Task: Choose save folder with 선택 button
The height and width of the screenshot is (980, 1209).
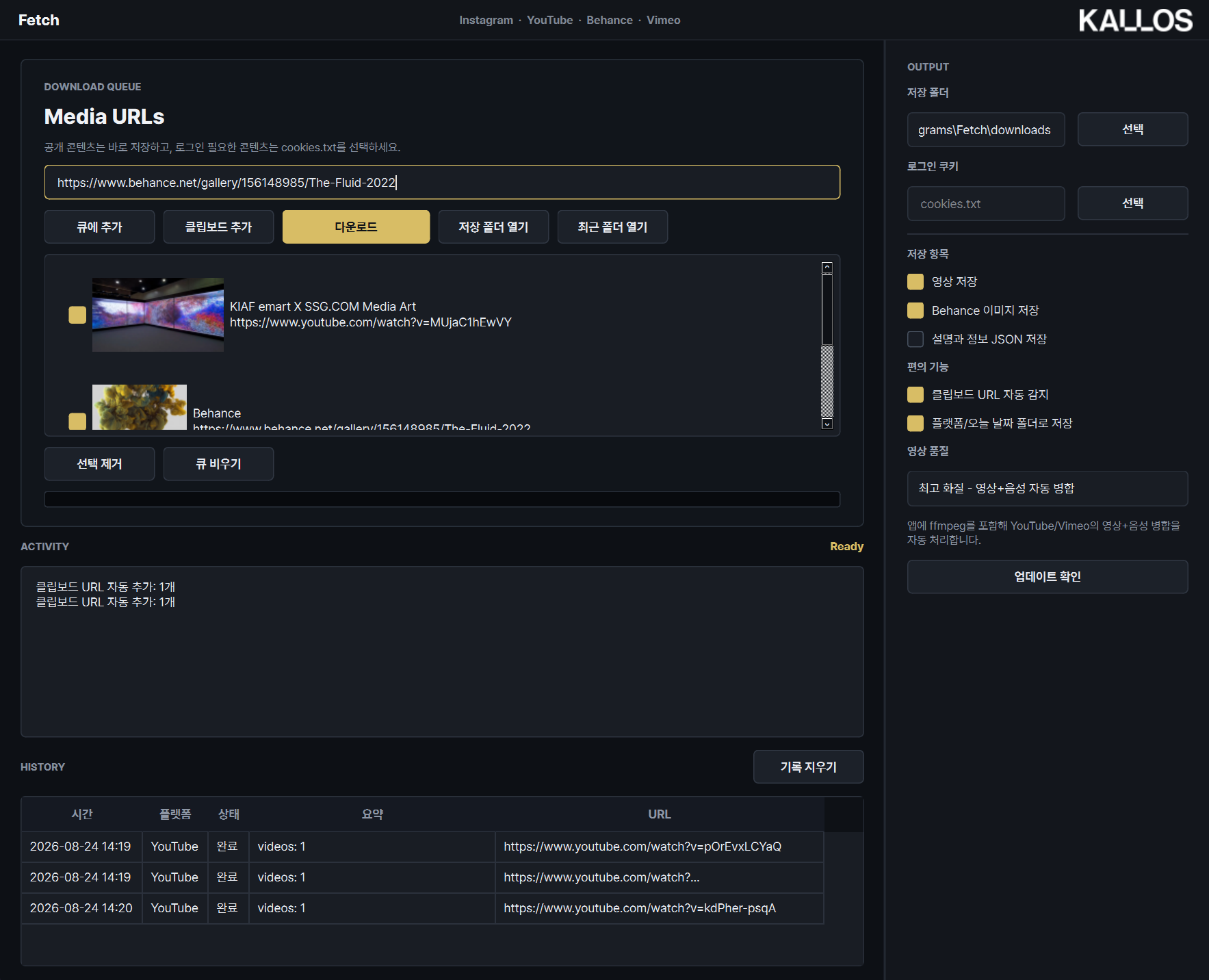Action: (x=1132, y=129)
